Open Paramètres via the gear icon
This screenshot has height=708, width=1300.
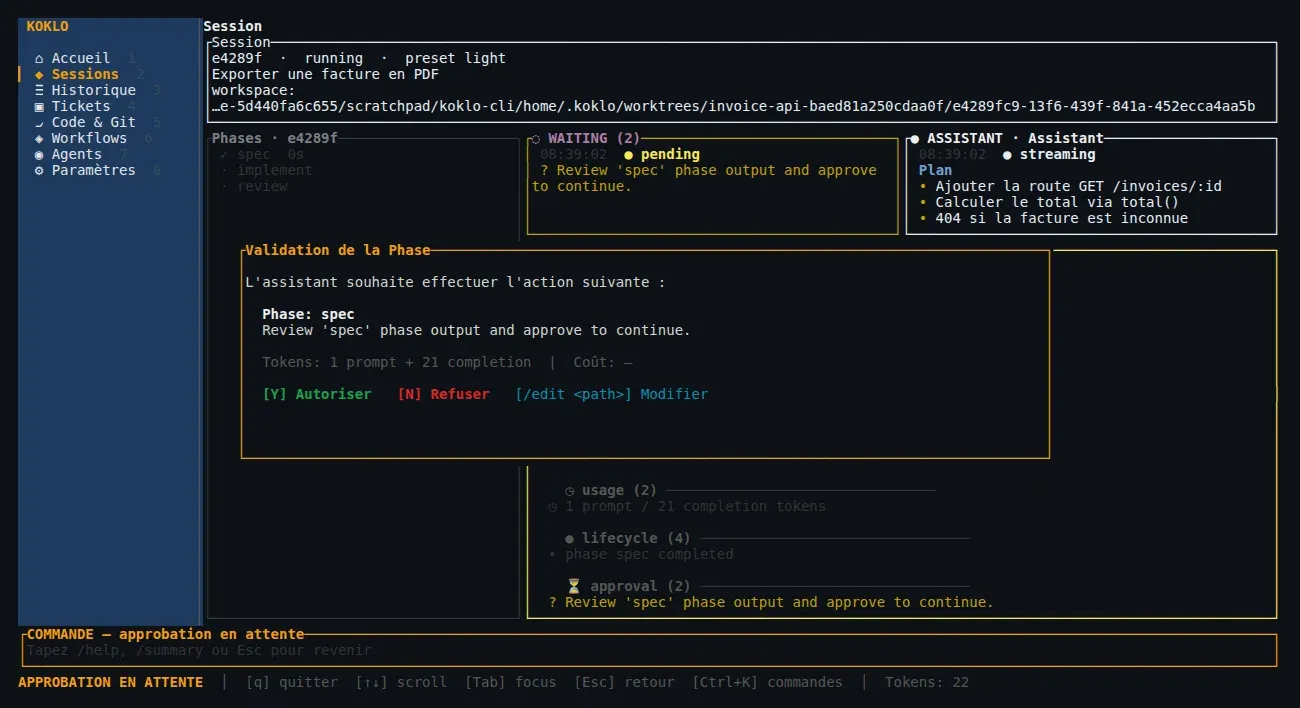[x=39, y=170]
